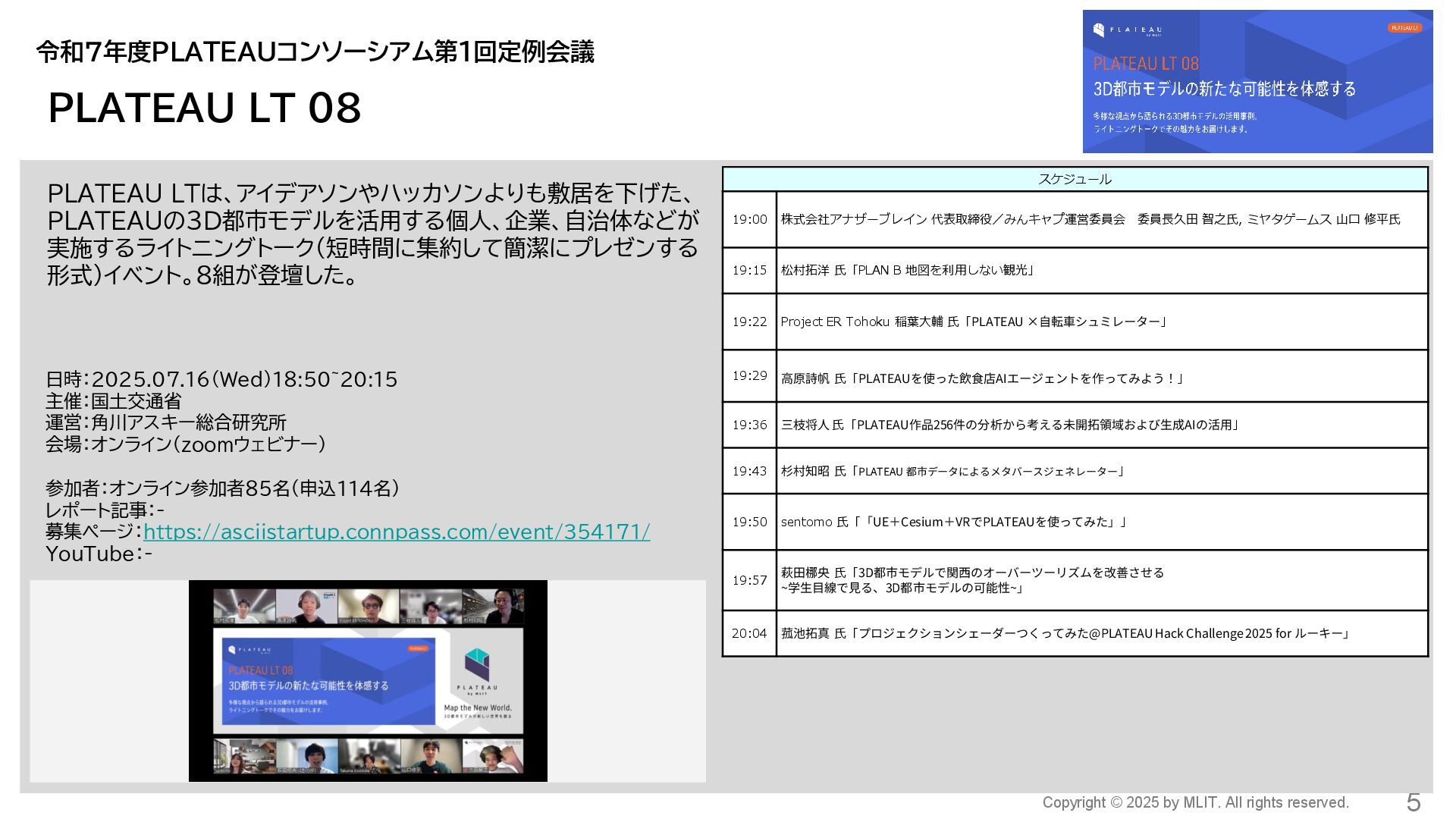Click the PLATEAU LT 08 slide title

205,108
